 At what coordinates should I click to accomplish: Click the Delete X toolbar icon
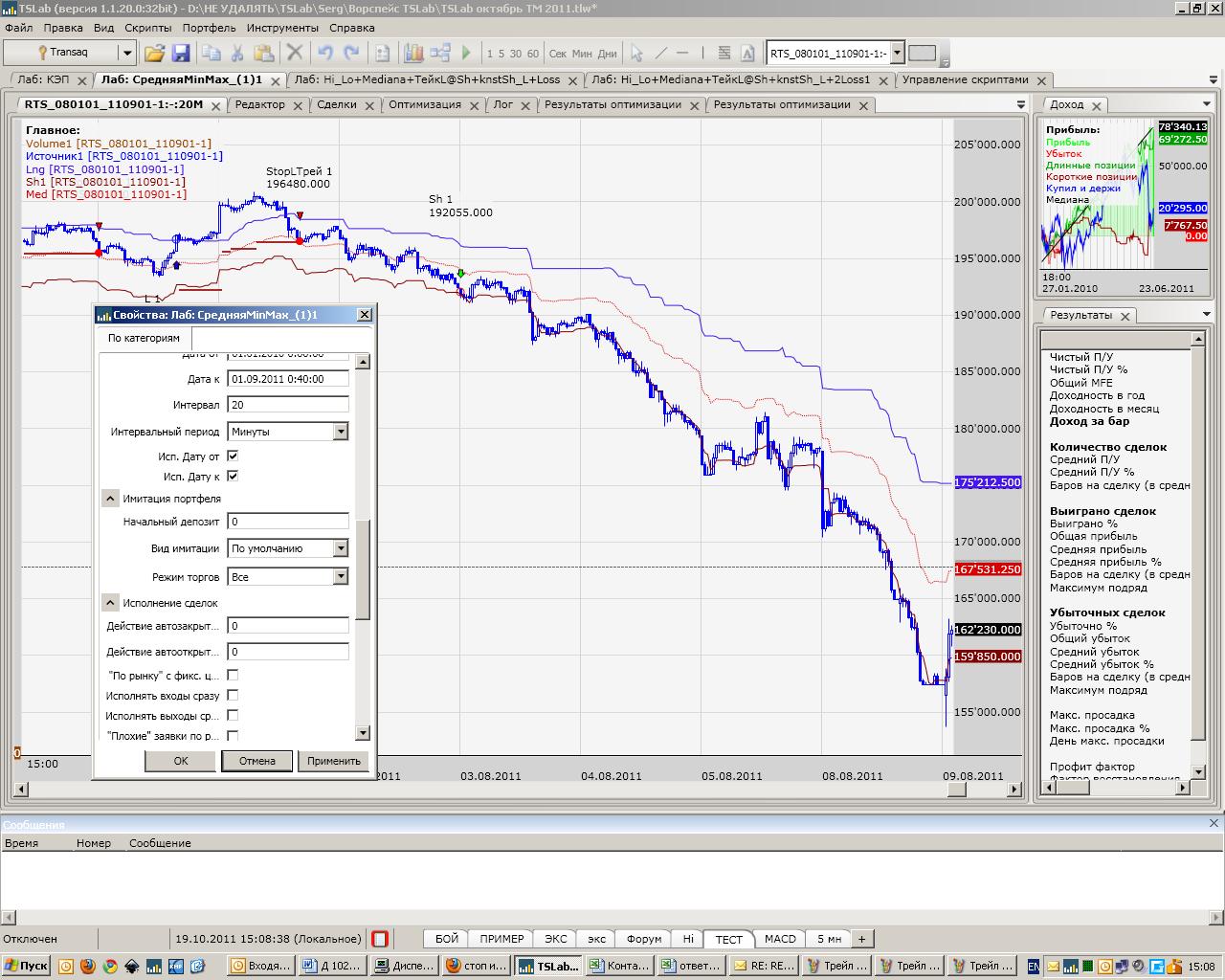(295, 53)
